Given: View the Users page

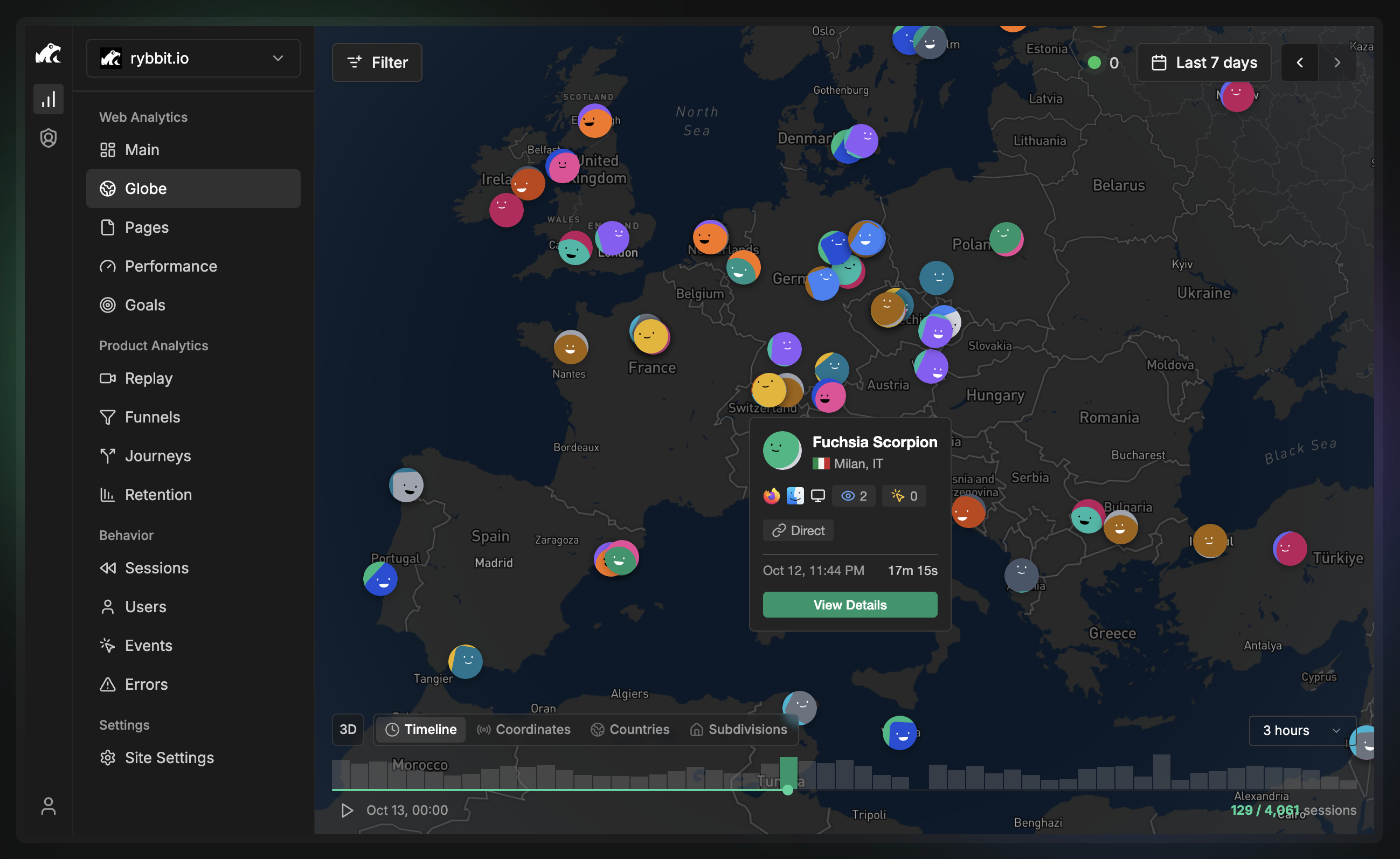Looking at the screenshot, I should point(193,607).
